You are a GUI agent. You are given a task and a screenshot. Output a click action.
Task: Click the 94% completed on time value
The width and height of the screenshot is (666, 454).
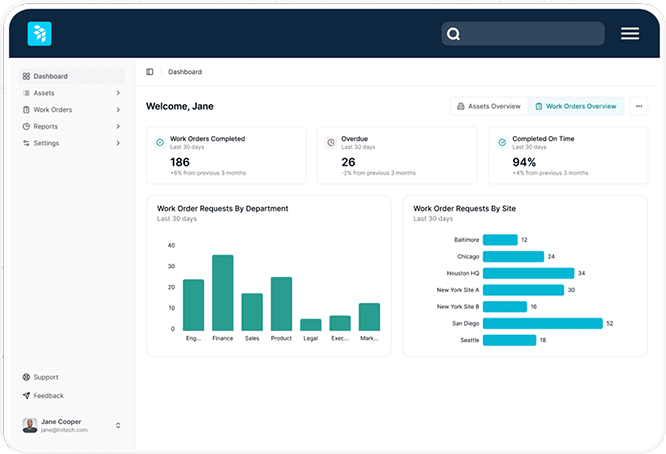tap(524, 162)
